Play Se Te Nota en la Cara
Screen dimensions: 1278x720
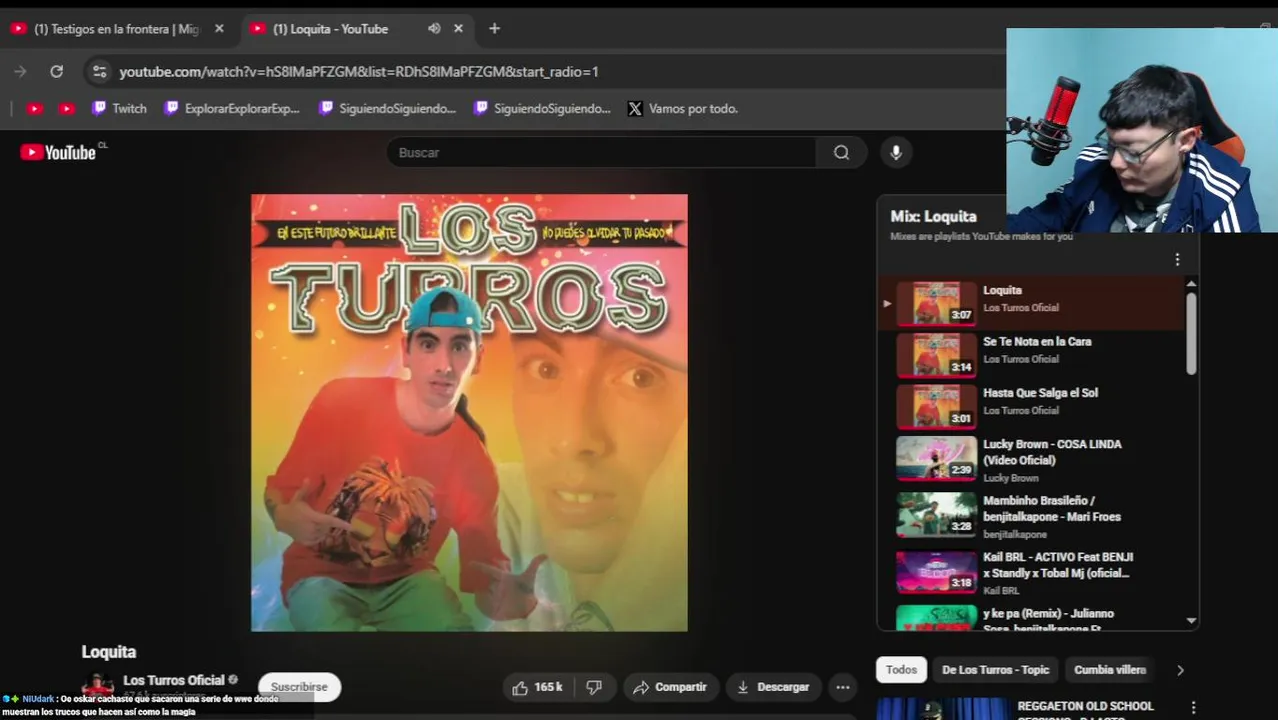tap(1031, 354)
